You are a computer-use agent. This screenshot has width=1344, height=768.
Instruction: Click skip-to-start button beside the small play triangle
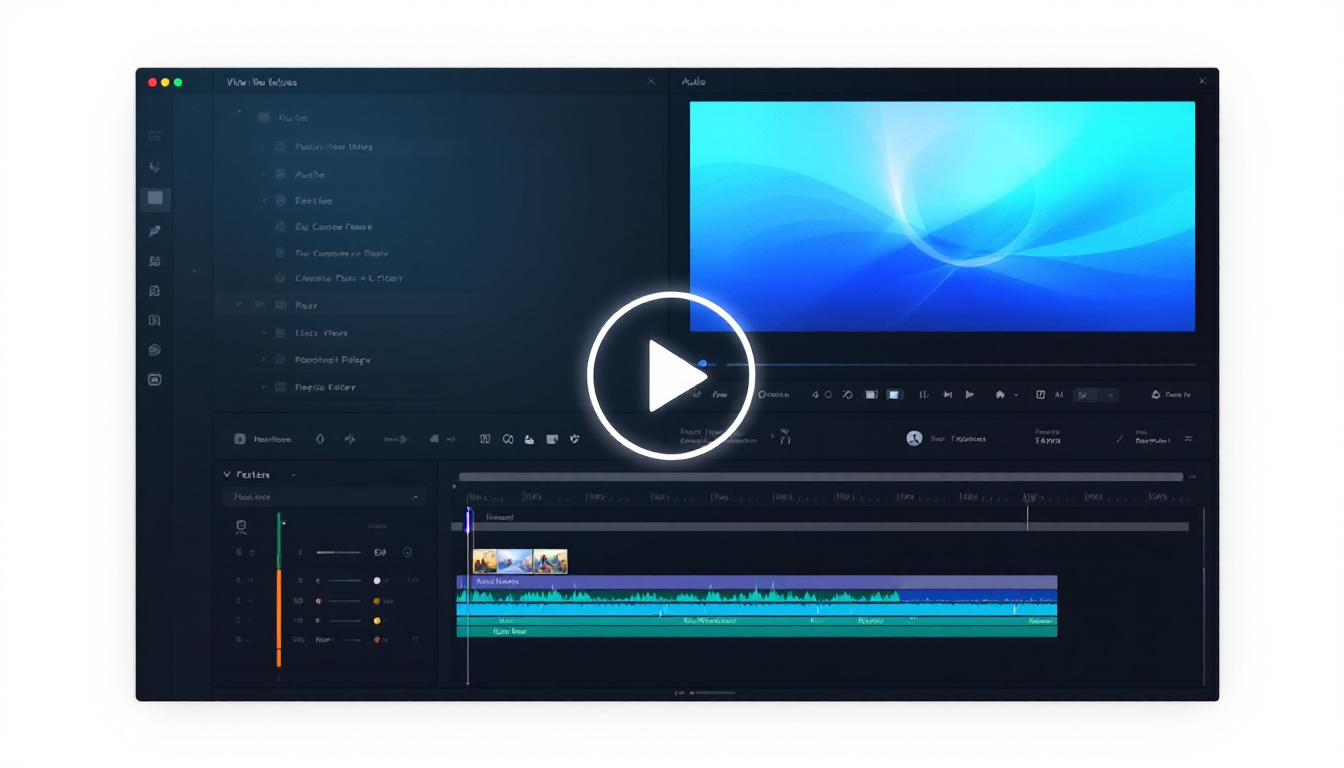(947, 395)
